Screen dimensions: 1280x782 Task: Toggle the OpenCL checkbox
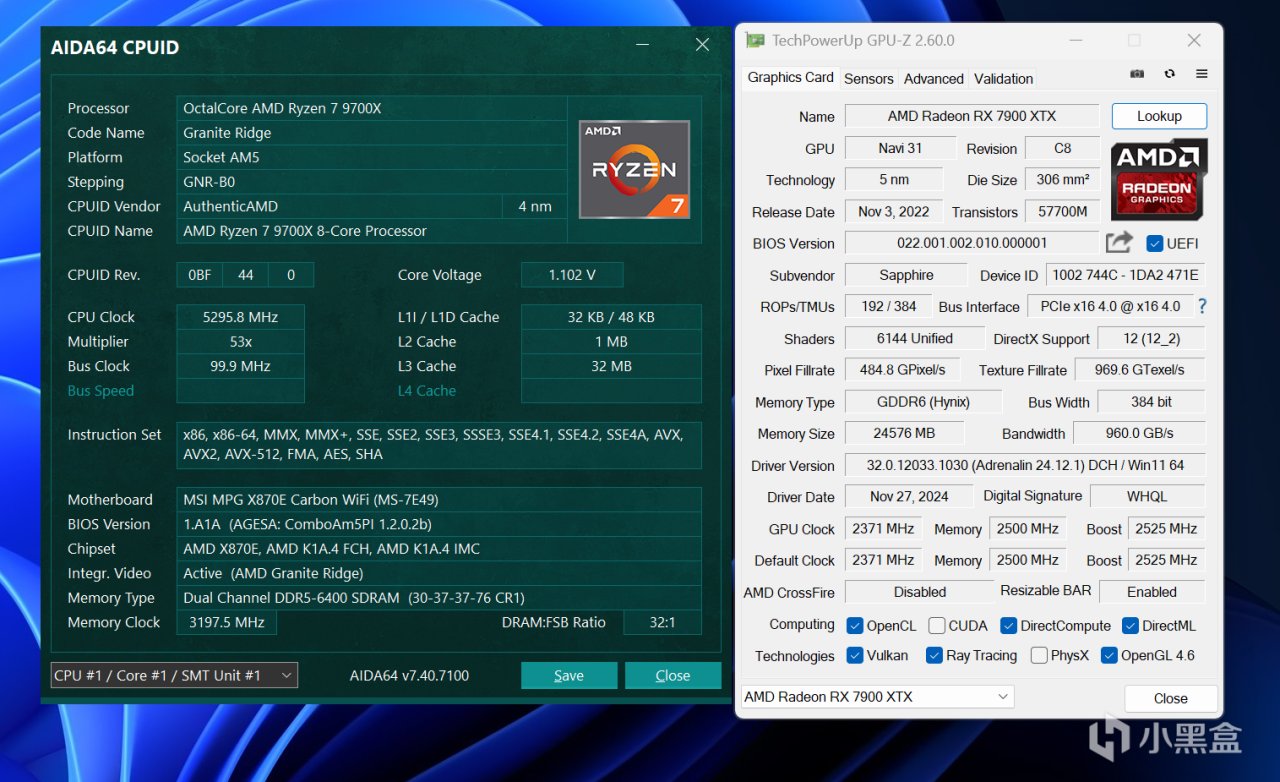(854, 626)
